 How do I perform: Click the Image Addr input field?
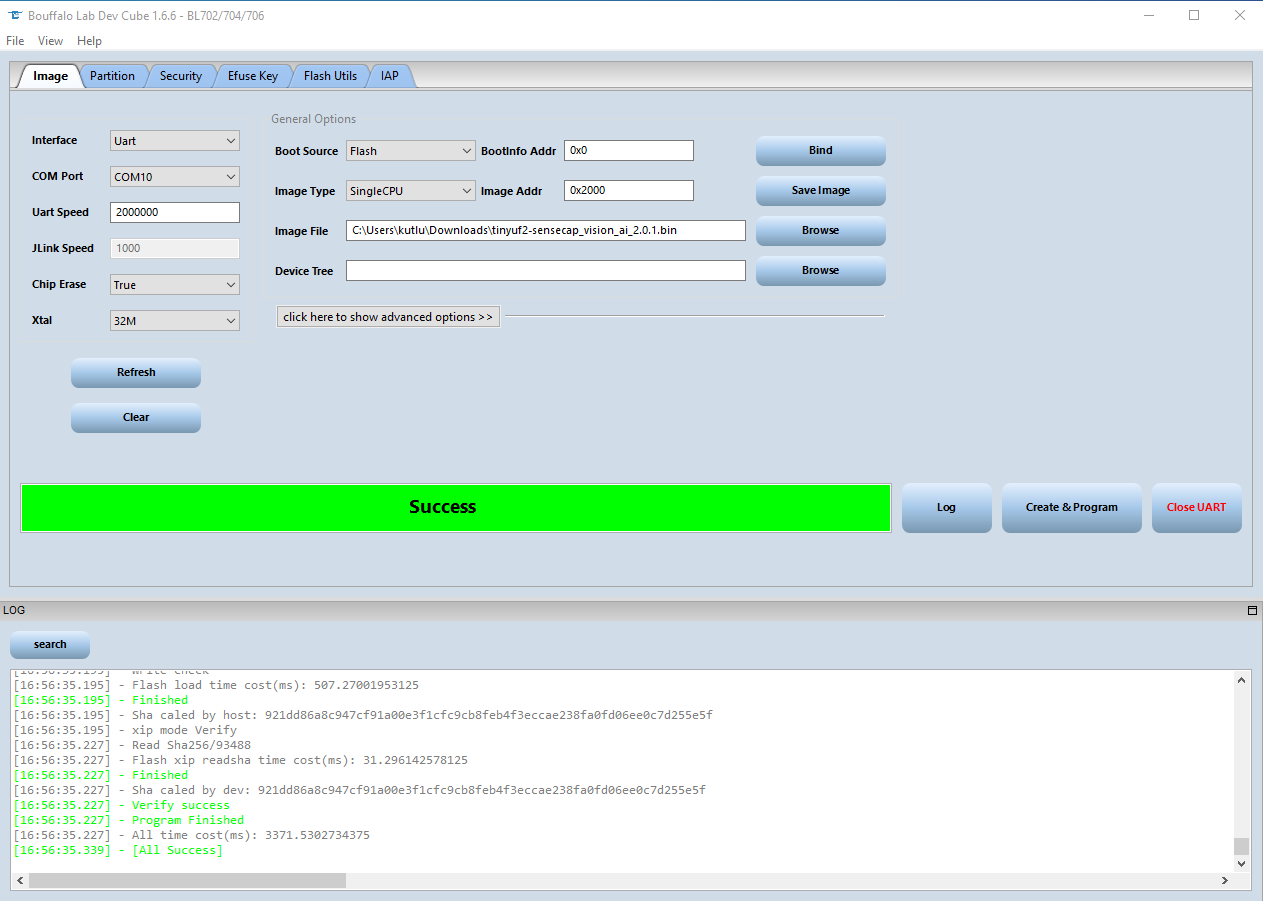pos(628,189)
